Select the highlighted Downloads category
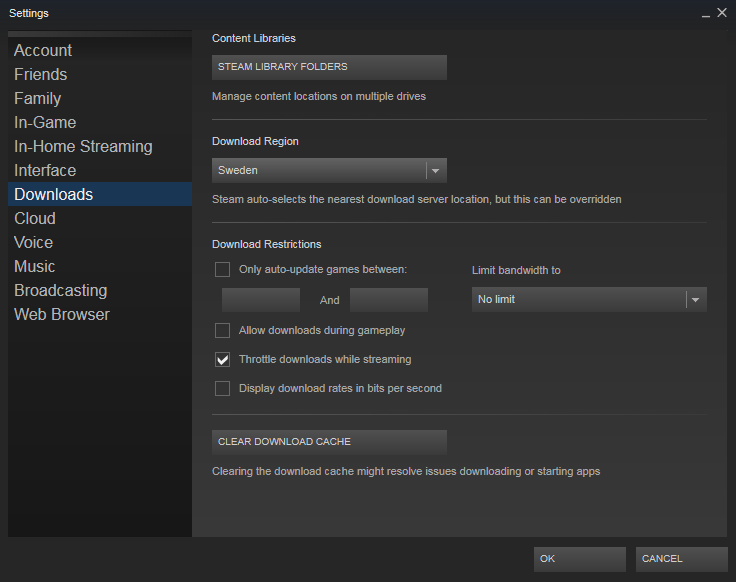The width and height of the screenshot is (736, 582). click(100, 194)
